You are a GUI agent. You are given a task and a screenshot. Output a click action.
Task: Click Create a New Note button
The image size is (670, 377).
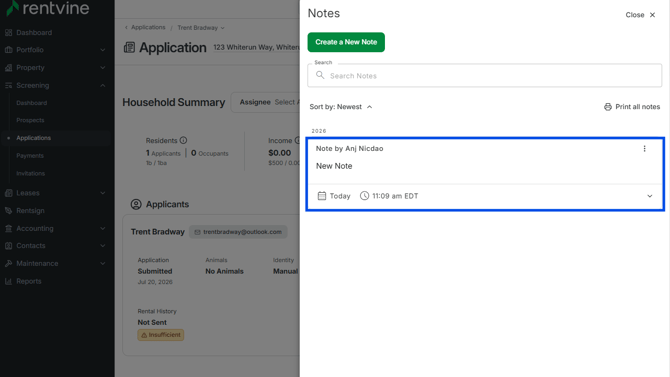pos(346,42)
